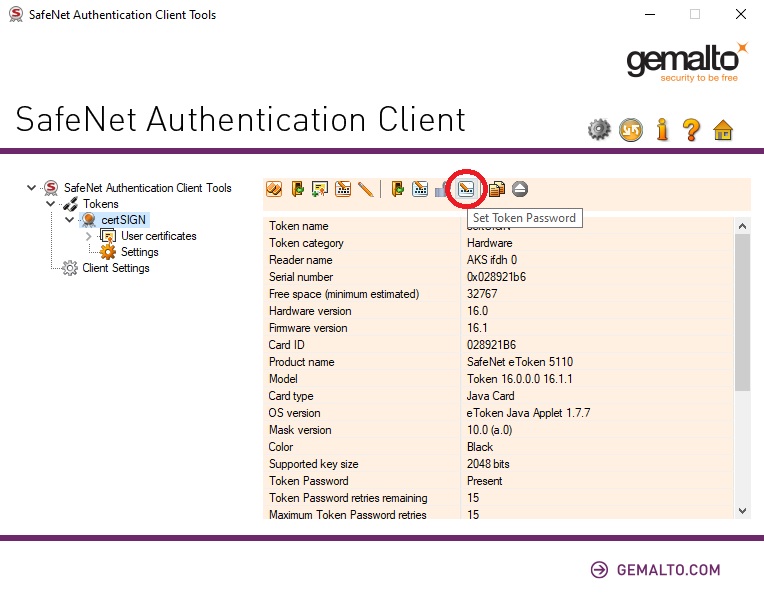Select Client Settings in the tree
This screenshot has width=764, height=599.
click(x=115, y=268)
